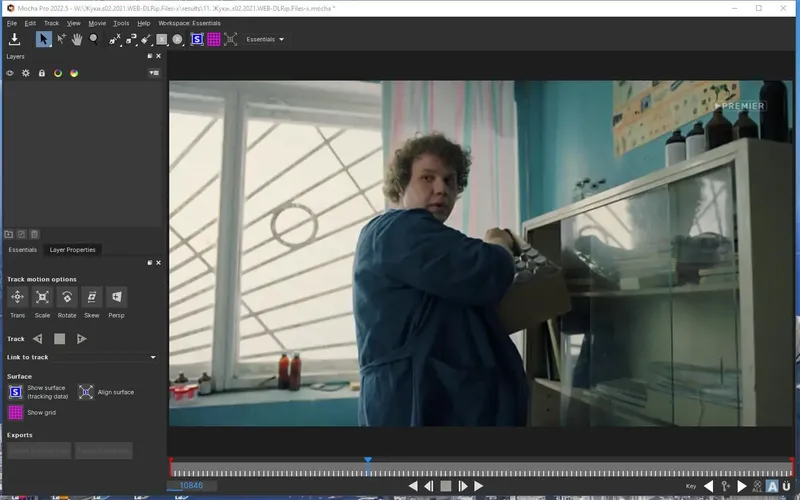Expand the Link to track dropdown
Screen dimensions: 800x500
(104, 357)
